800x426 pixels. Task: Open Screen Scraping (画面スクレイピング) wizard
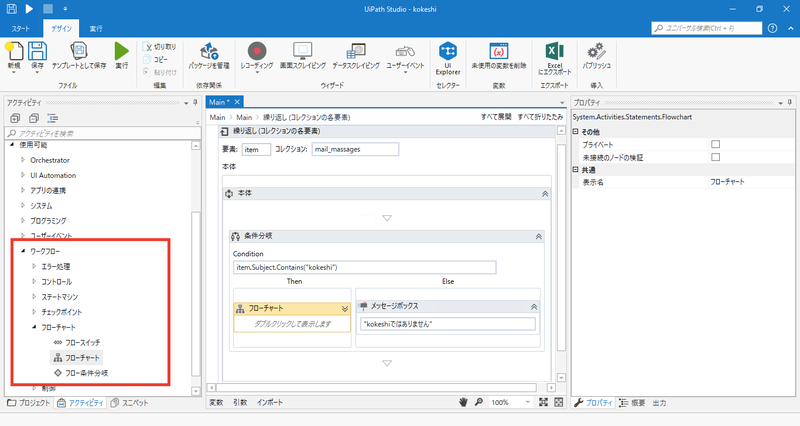click(x=303, y=51)
